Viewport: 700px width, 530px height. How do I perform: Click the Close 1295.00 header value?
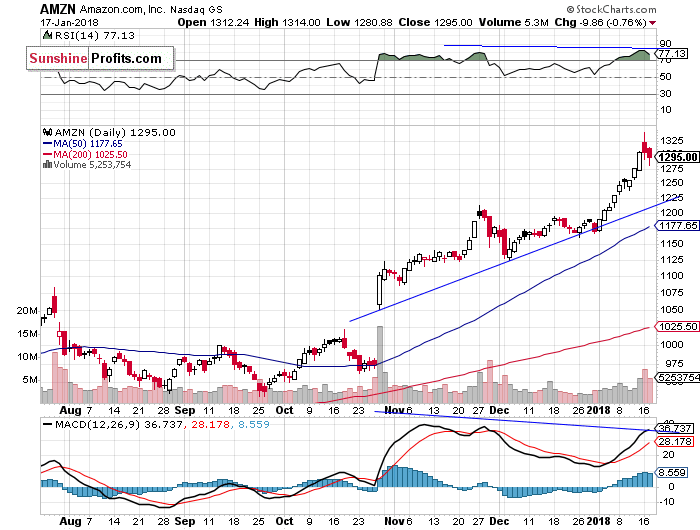point(435,22)
